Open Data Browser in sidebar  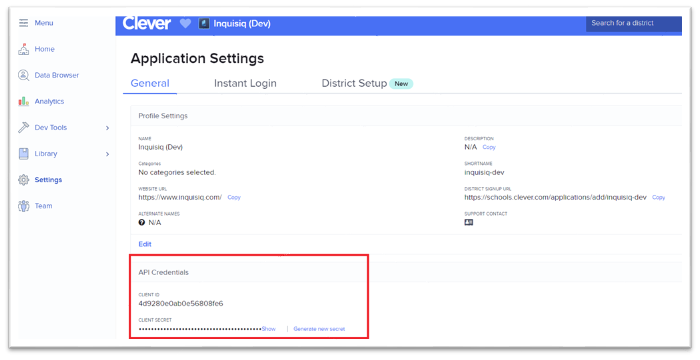tap(57, 75)
